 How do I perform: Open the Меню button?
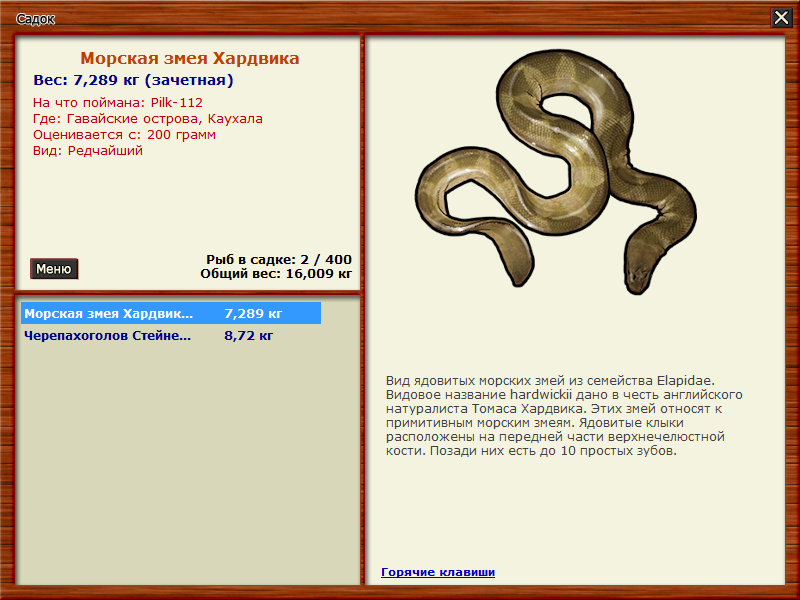[54, 269]
